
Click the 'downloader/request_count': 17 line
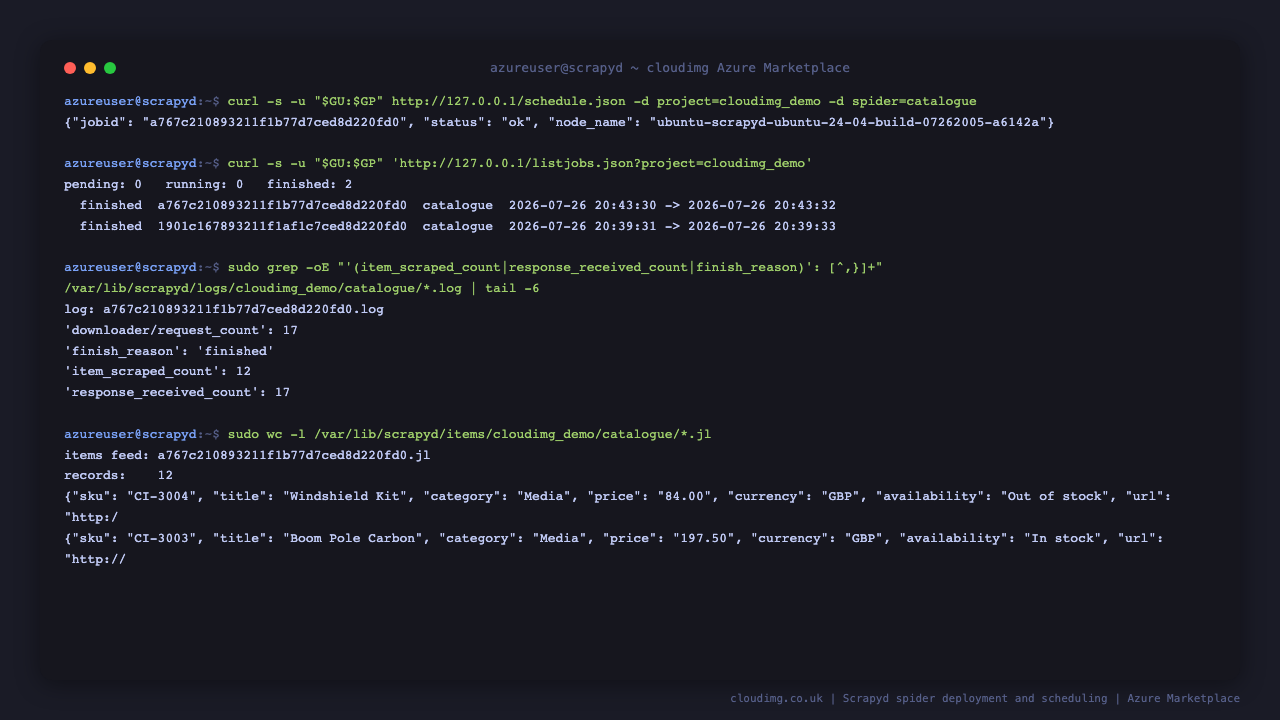(x=181, y=330)
